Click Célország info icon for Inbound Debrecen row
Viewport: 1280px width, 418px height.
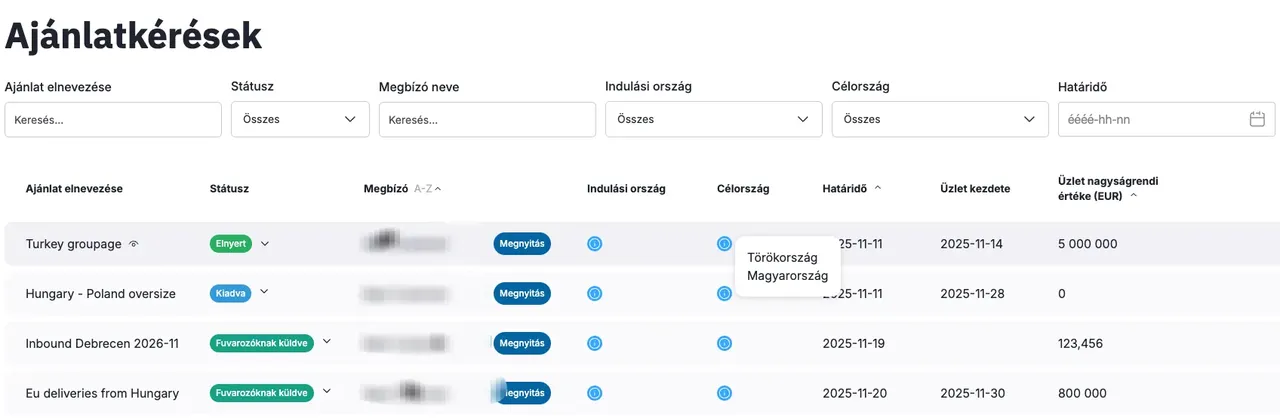click(x=724, y=343)
